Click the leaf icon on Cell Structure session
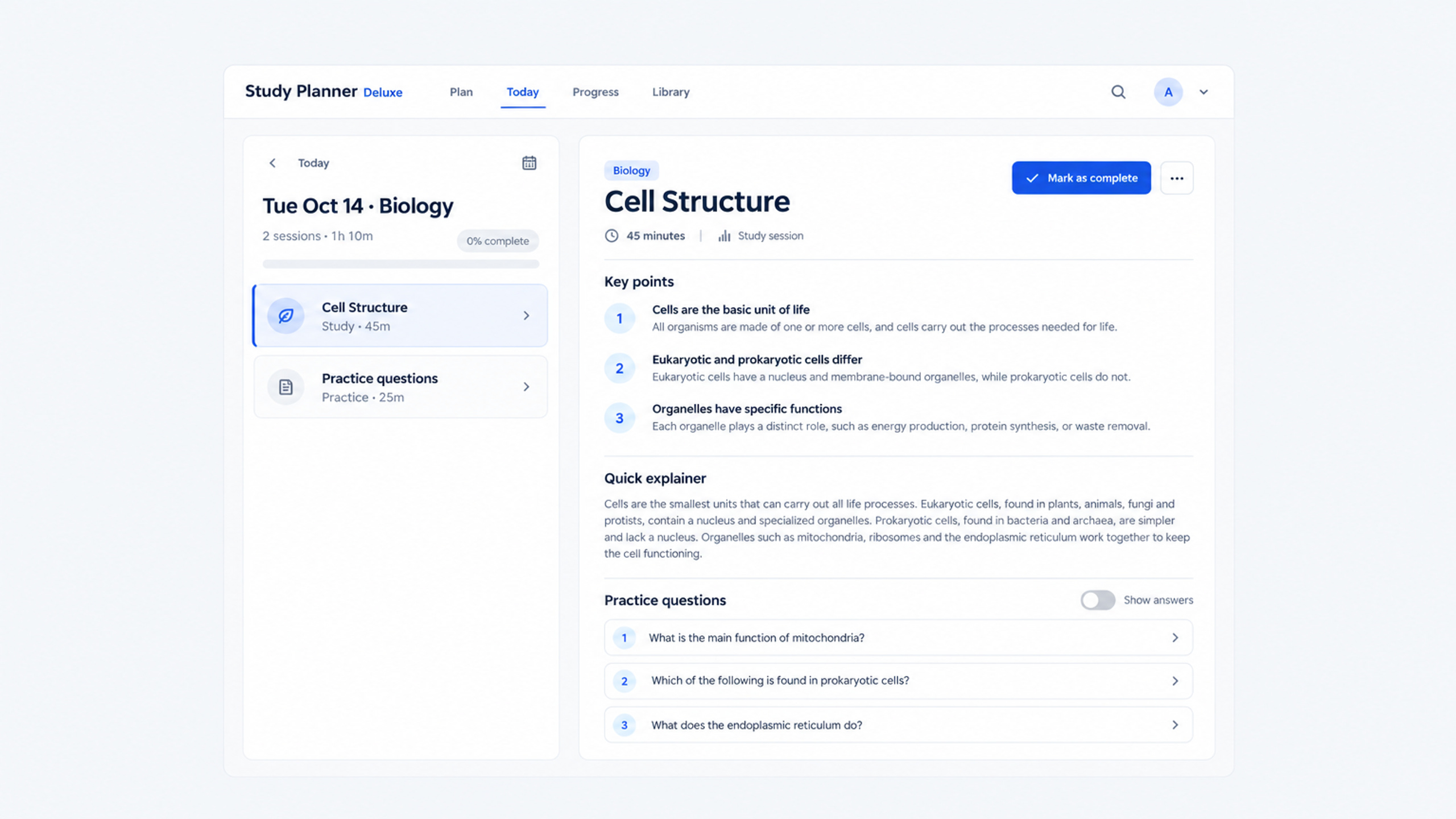Viewport: 1456px width, 819px height. coord(286,316)
